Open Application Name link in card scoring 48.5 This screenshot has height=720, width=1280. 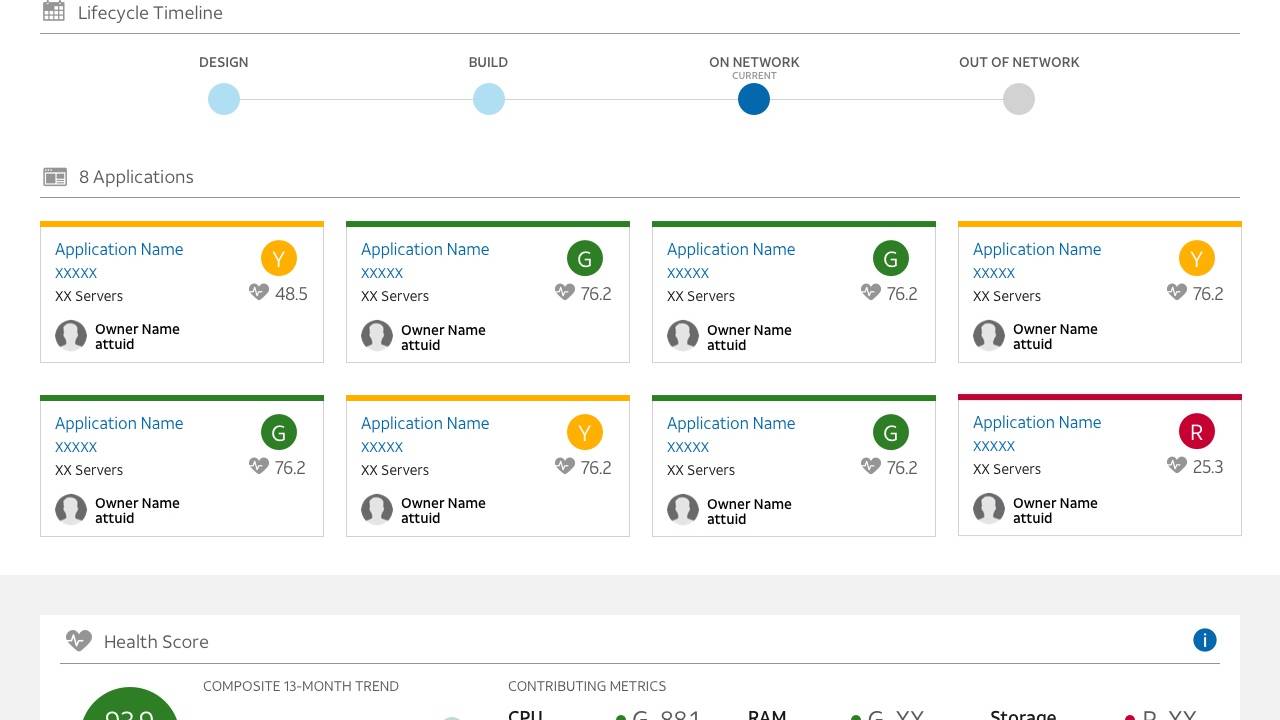[x=119, y=249]
